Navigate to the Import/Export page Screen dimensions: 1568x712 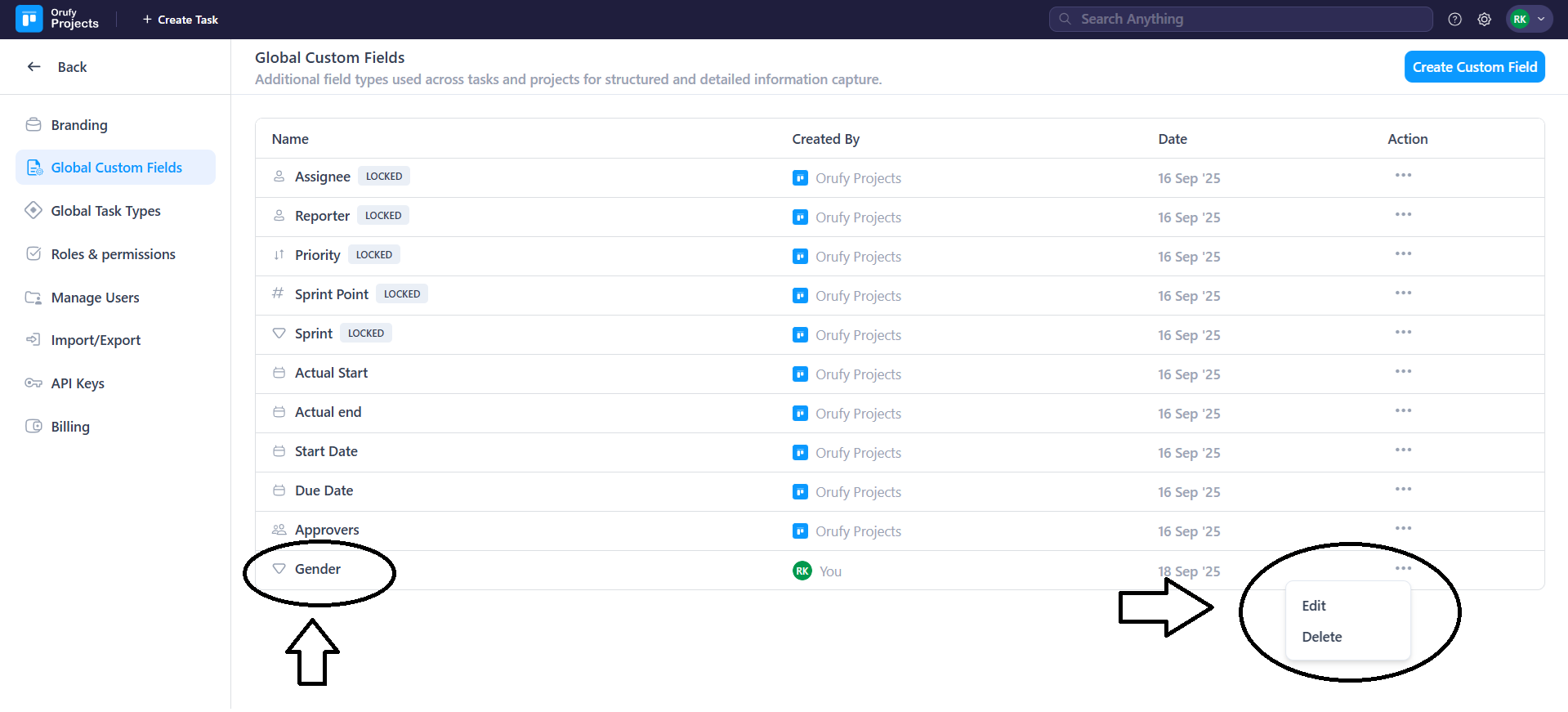coord(96,340)
